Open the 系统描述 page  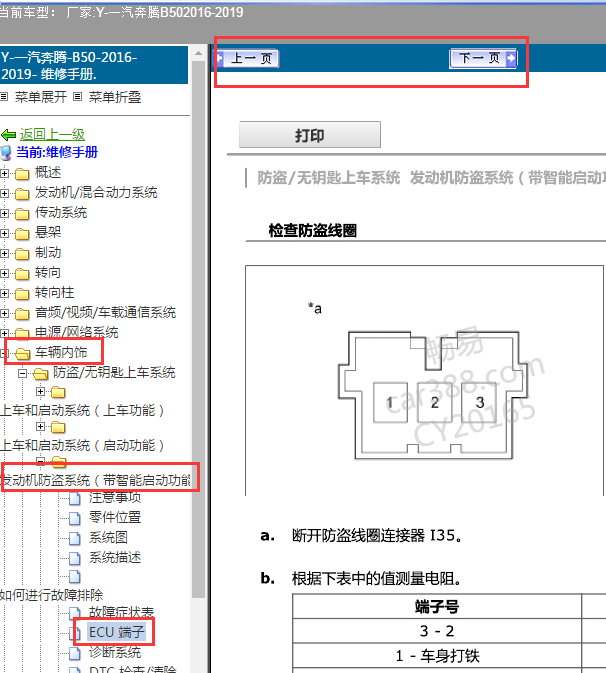coord(115,557)
